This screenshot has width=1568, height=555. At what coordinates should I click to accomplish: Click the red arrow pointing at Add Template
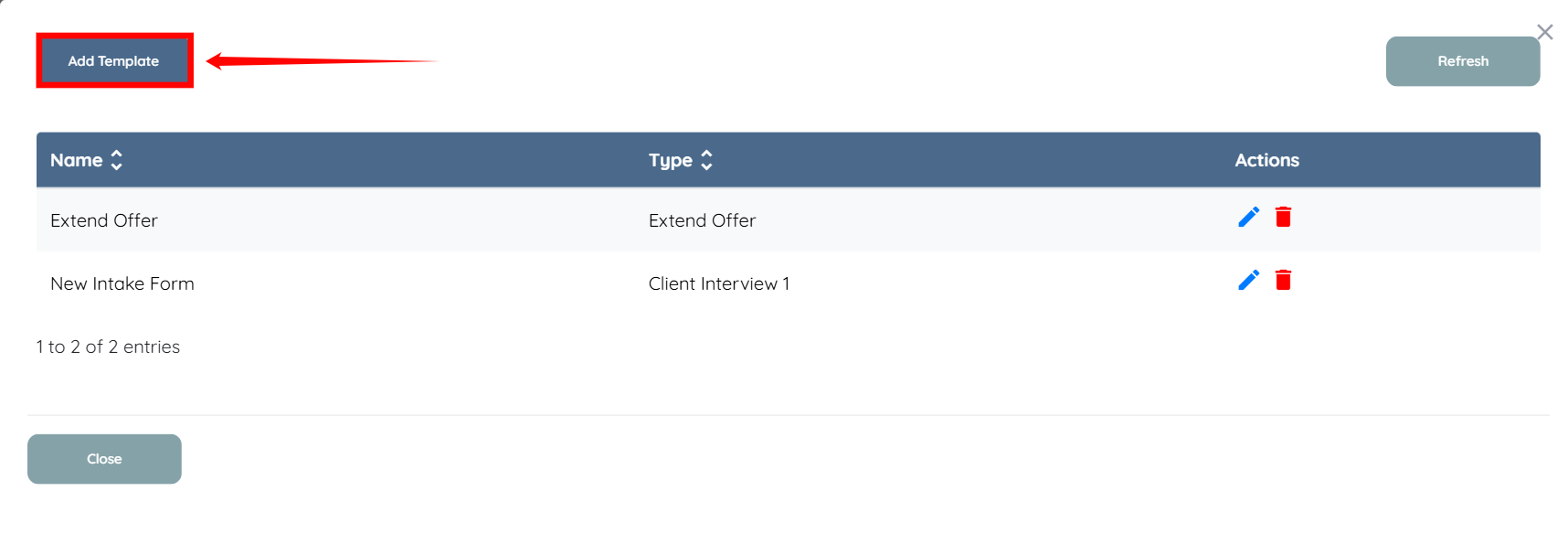(320, 61)
